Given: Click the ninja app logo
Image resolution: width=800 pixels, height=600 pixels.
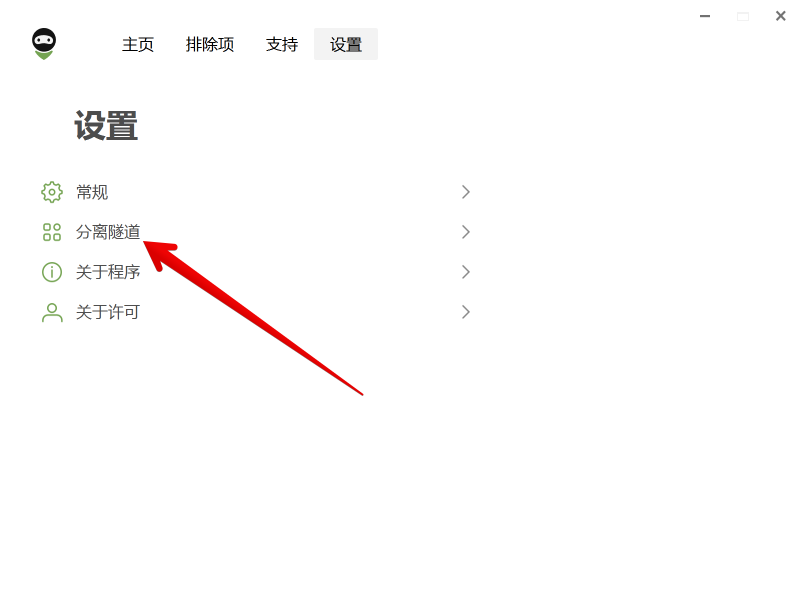Looking at the screenshot, I should [44, 44].
